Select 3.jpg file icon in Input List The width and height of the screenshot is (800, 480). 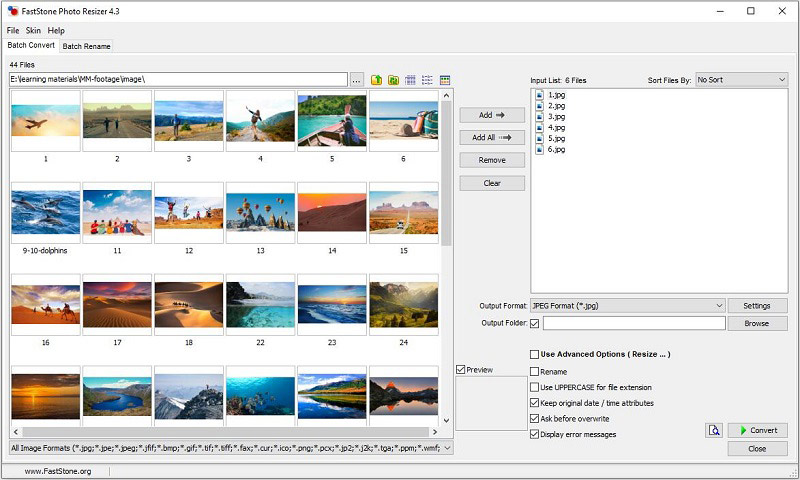click(539, 117)
